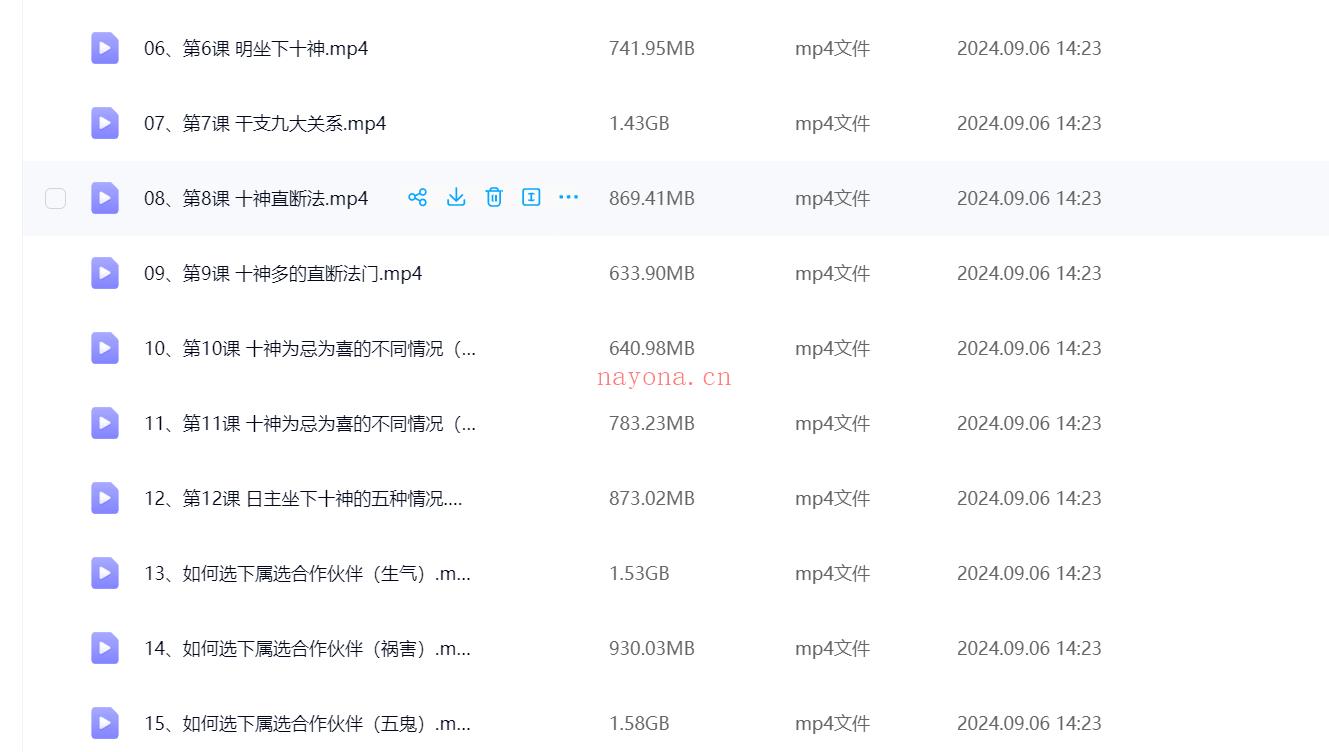Image resolution: width=1329 pixels, height=752 pixels.
Task: Click the date in the 14、如何选下属 row
Action: pos(1029,648)
